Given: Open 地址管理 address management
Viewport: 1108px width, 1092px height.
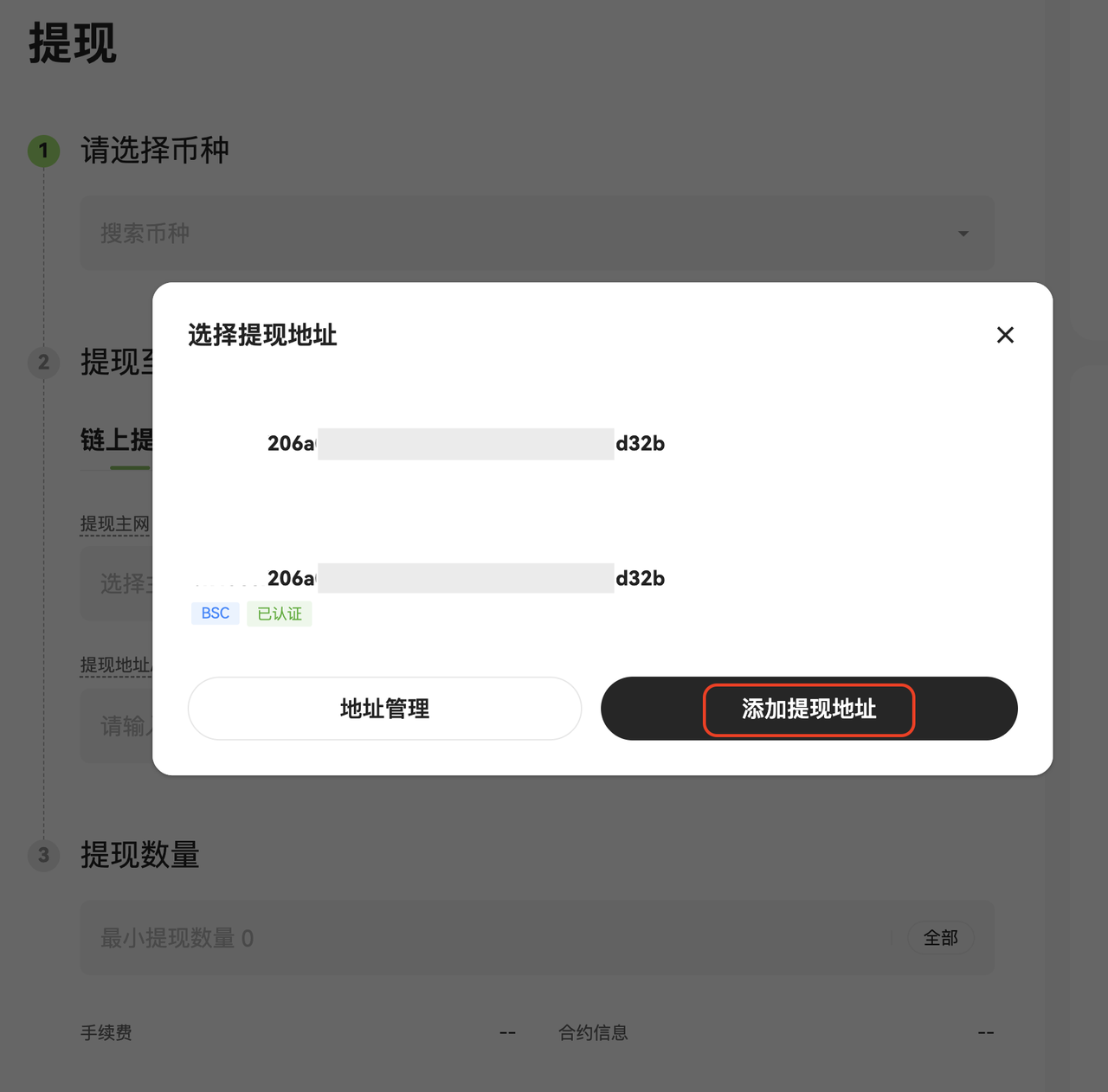Looking at the screenshot, I should (x=384, y=709).
